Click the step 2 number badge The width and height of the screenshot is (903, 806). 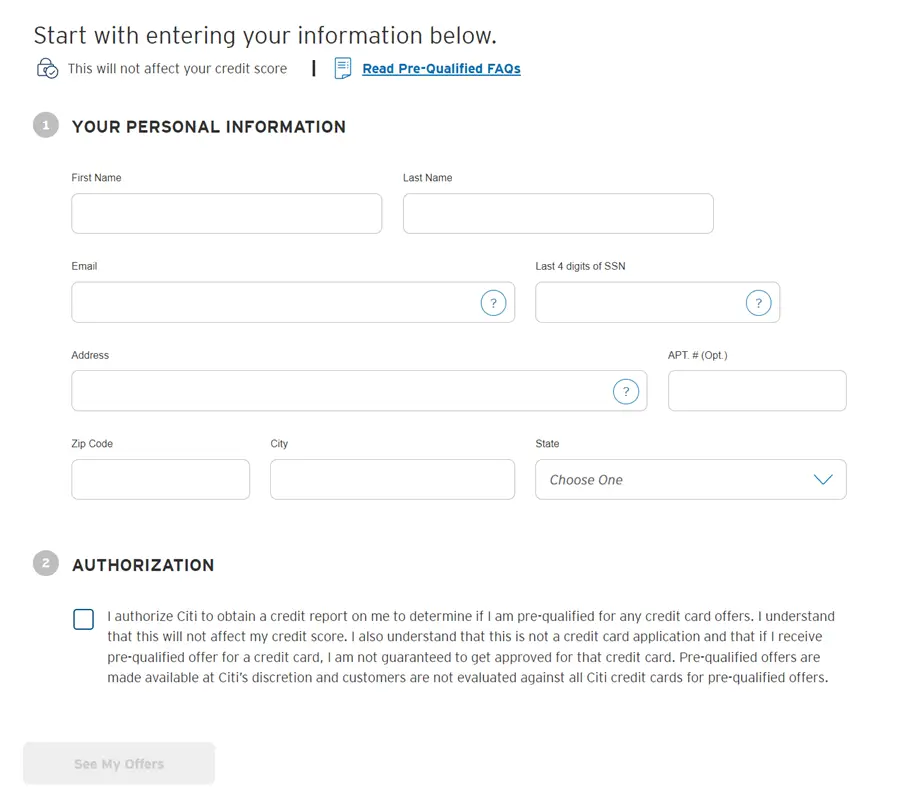pos(46,564)
